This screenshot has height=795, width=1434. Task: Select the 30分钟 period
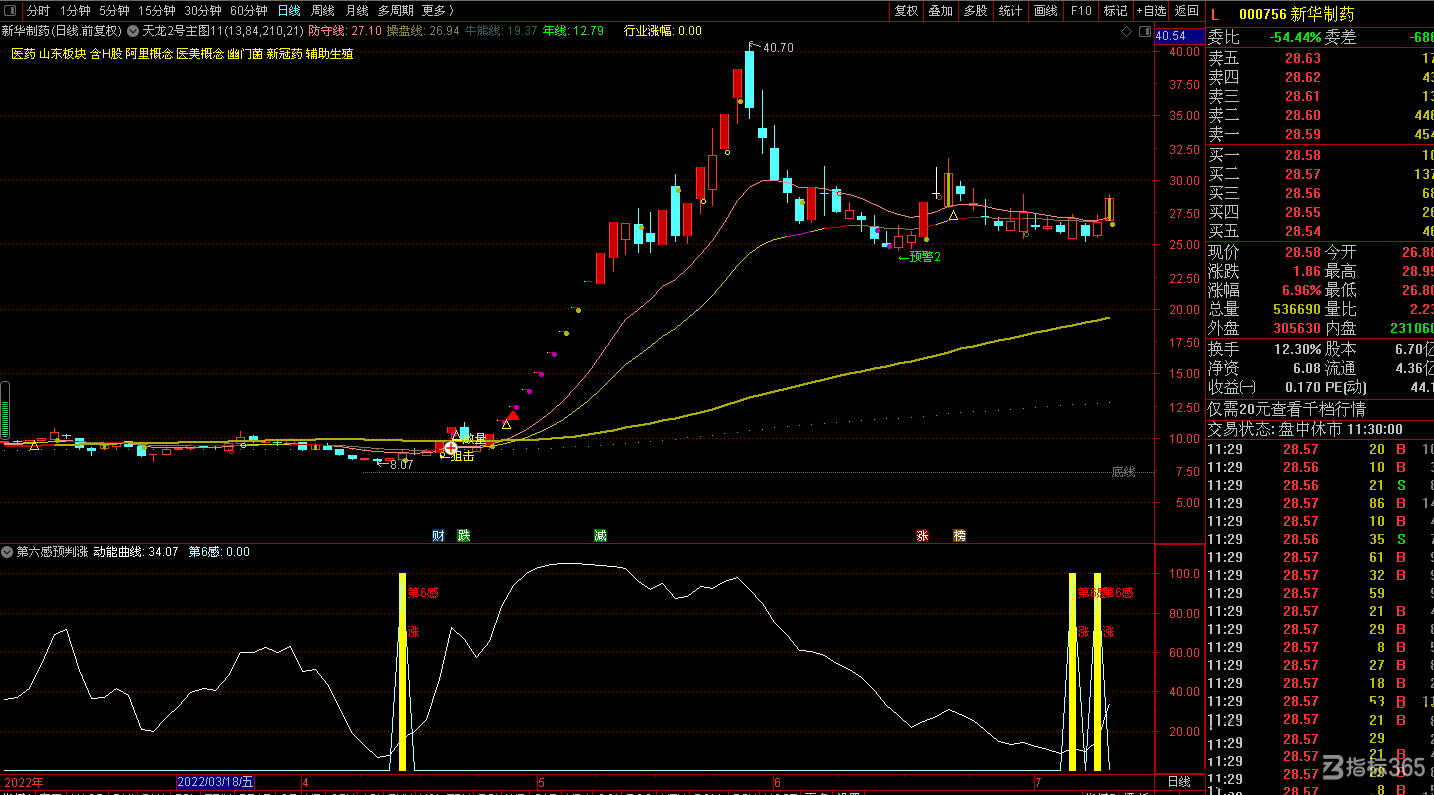(x=202, y=11)
